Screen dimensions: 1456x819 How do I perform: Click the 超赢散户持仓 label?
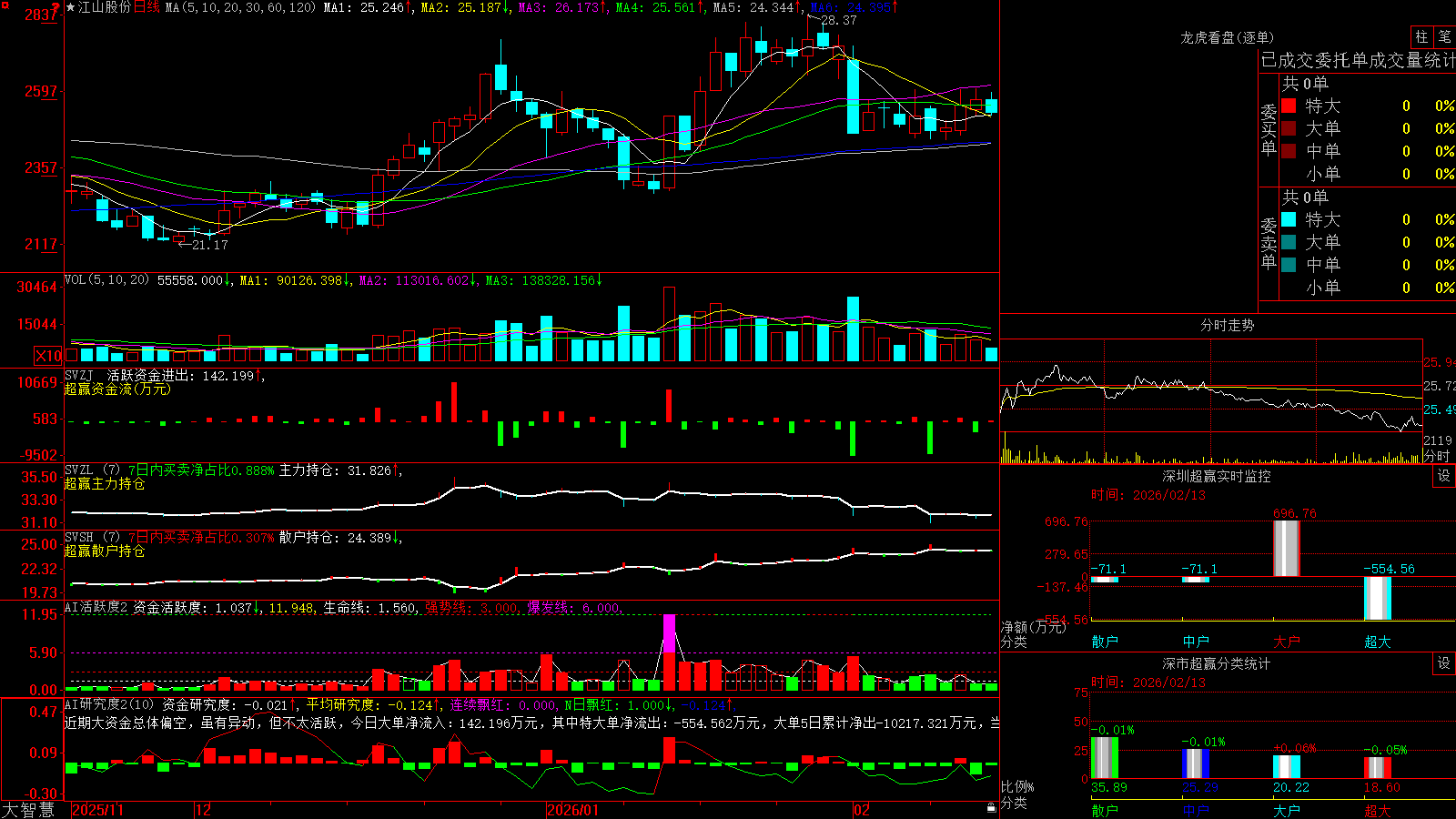105,551
